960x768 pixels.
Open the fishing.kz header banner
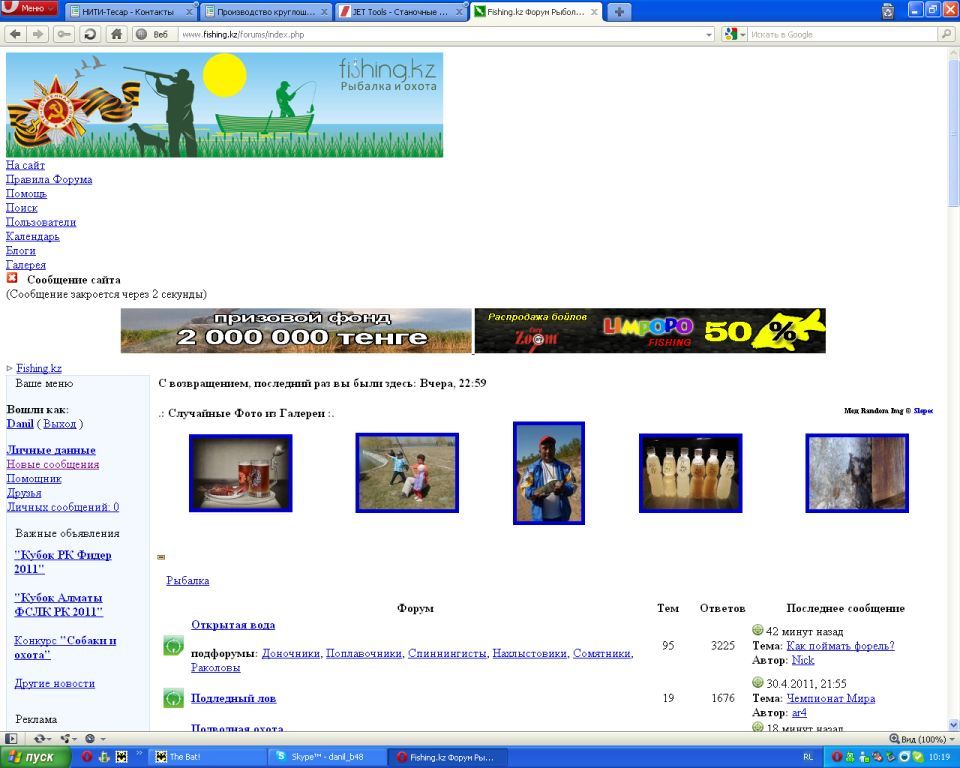(225, 105)
